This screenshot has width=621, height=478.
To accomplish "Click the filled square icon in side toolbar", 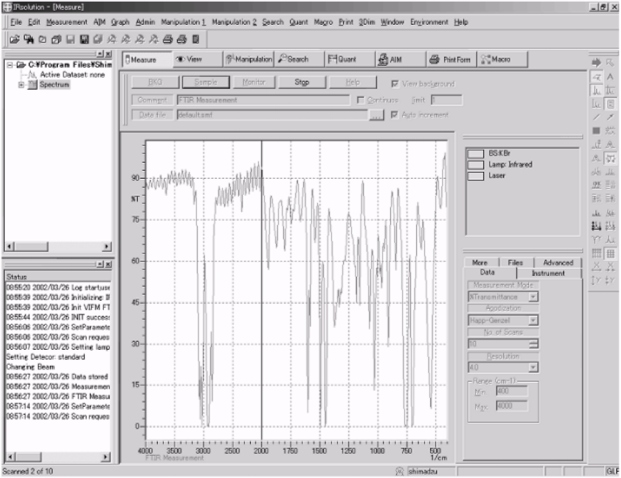I will coord(596,131).
